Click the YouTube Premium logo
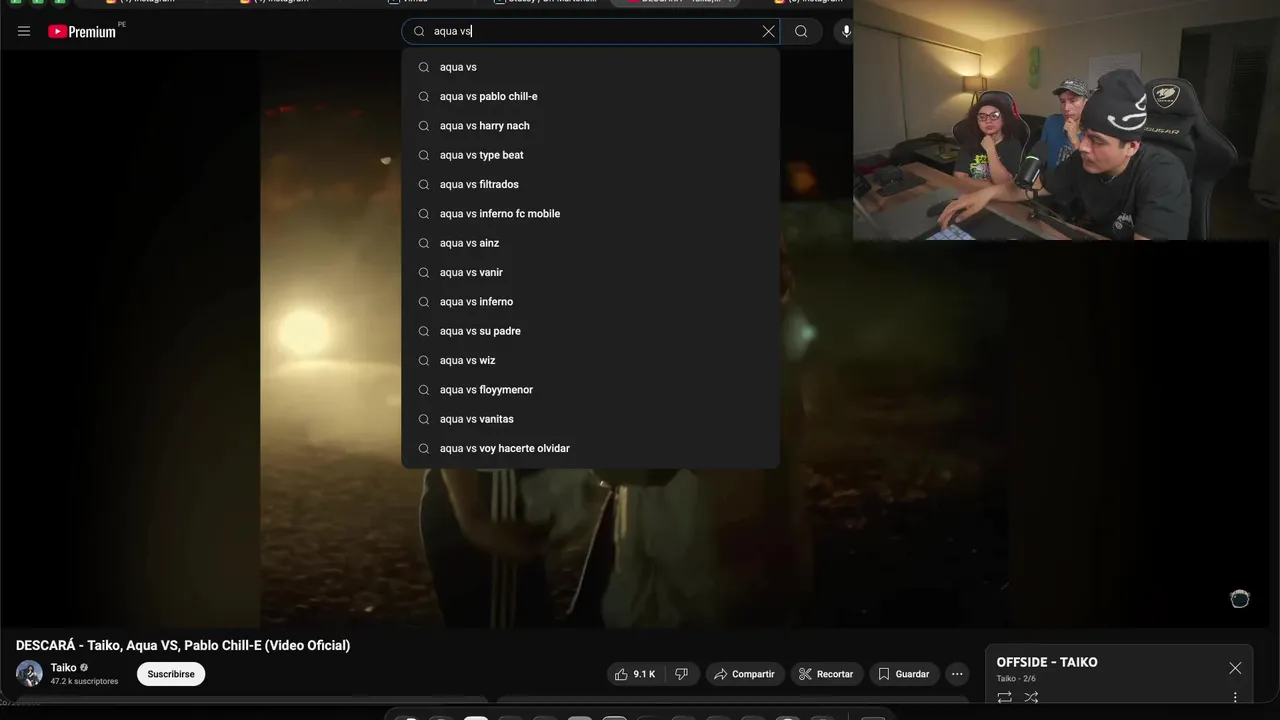Screen dimensions: 1280x720 [x=82, y=31]
